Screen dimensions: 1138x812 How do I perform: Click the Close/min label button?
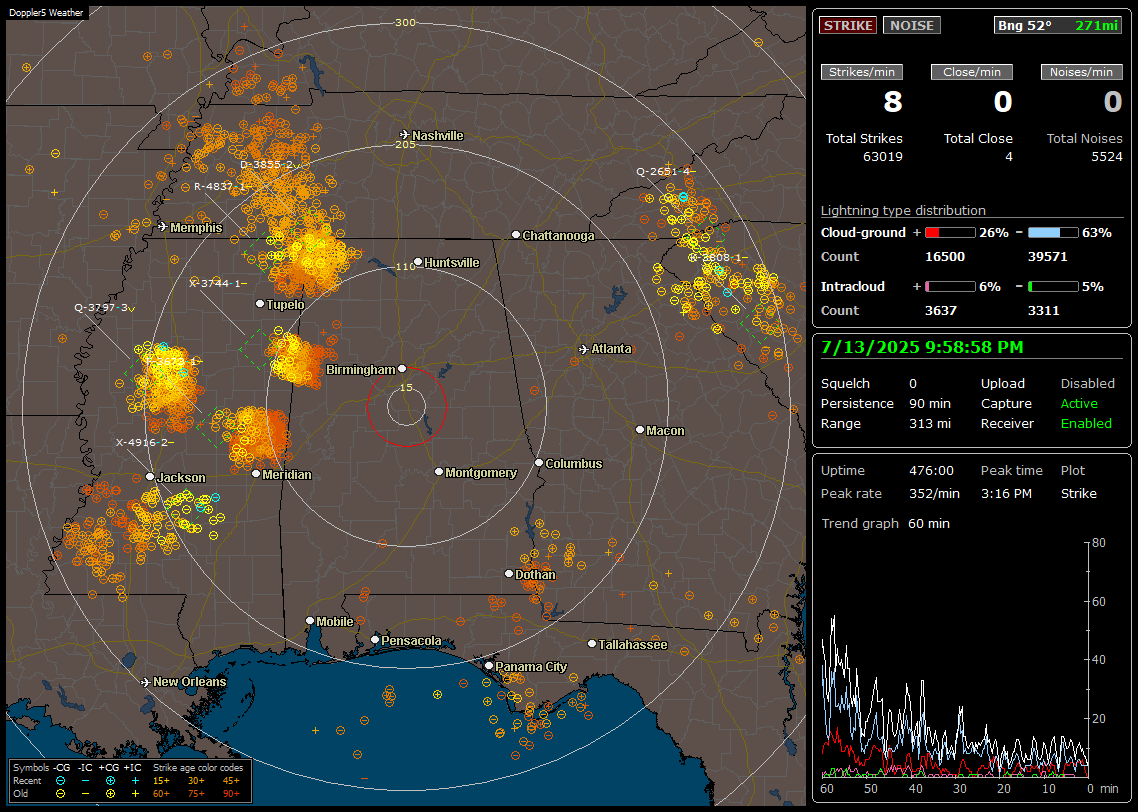click(x=972, y=72)
